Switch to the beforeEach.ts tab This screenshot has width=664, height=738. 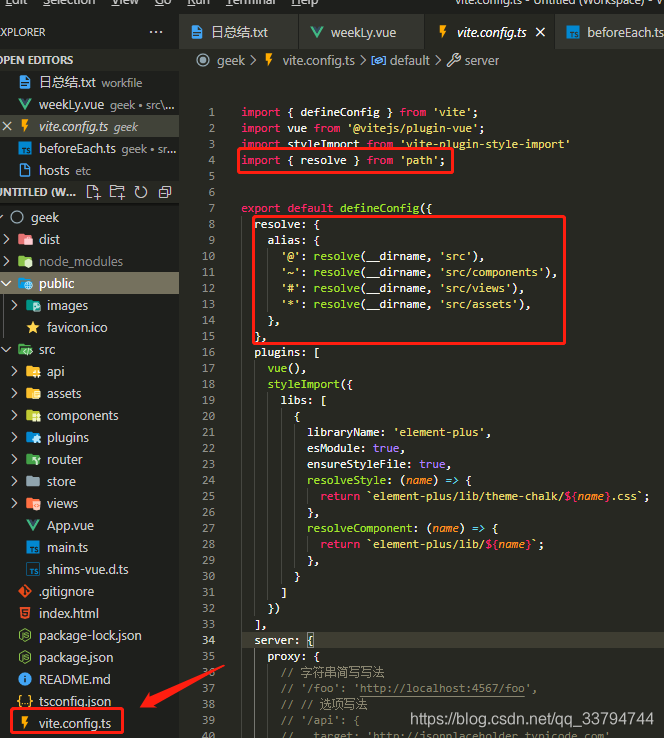[x=610, y=32]
